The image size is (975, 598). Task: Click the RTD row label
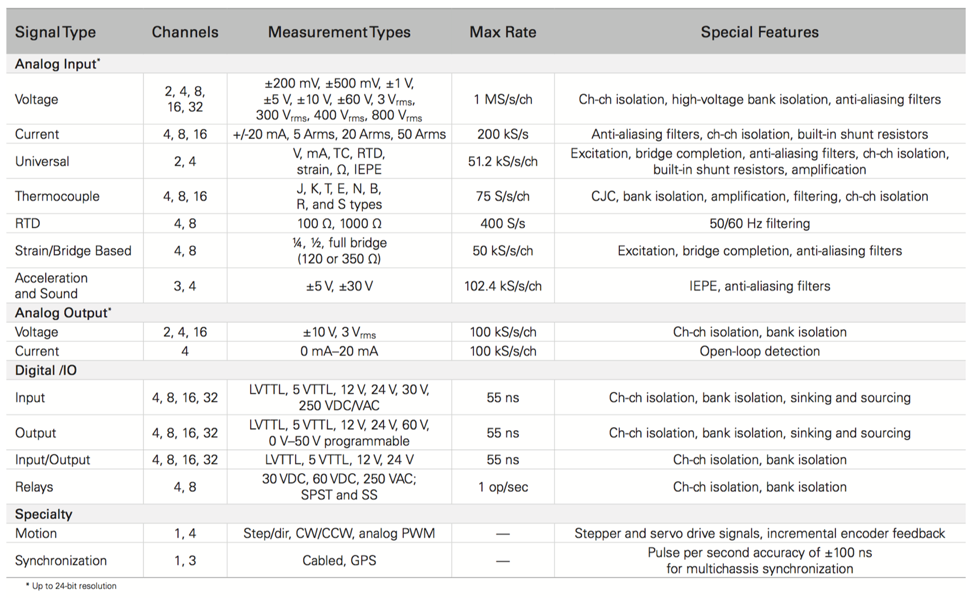click(x=28, y=224)
